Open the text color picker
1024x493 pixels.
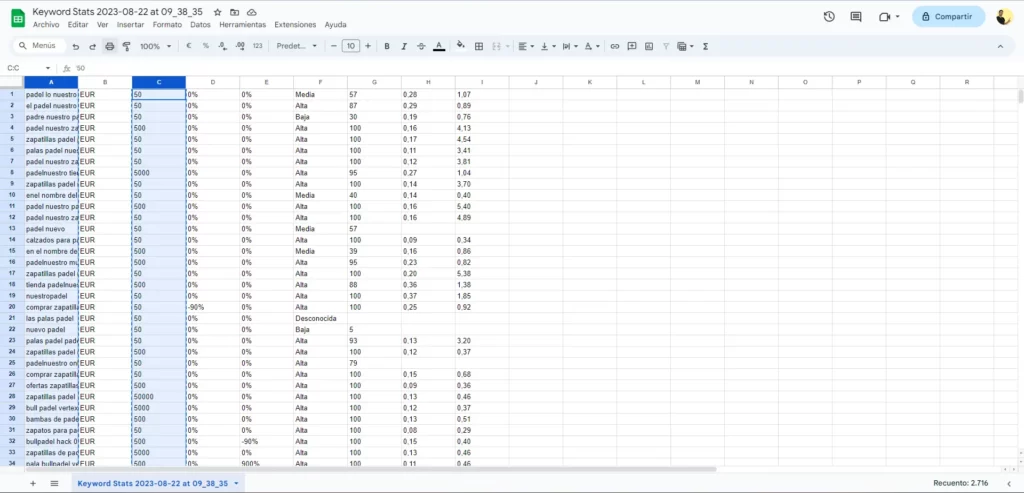click(x=439, y=46)
